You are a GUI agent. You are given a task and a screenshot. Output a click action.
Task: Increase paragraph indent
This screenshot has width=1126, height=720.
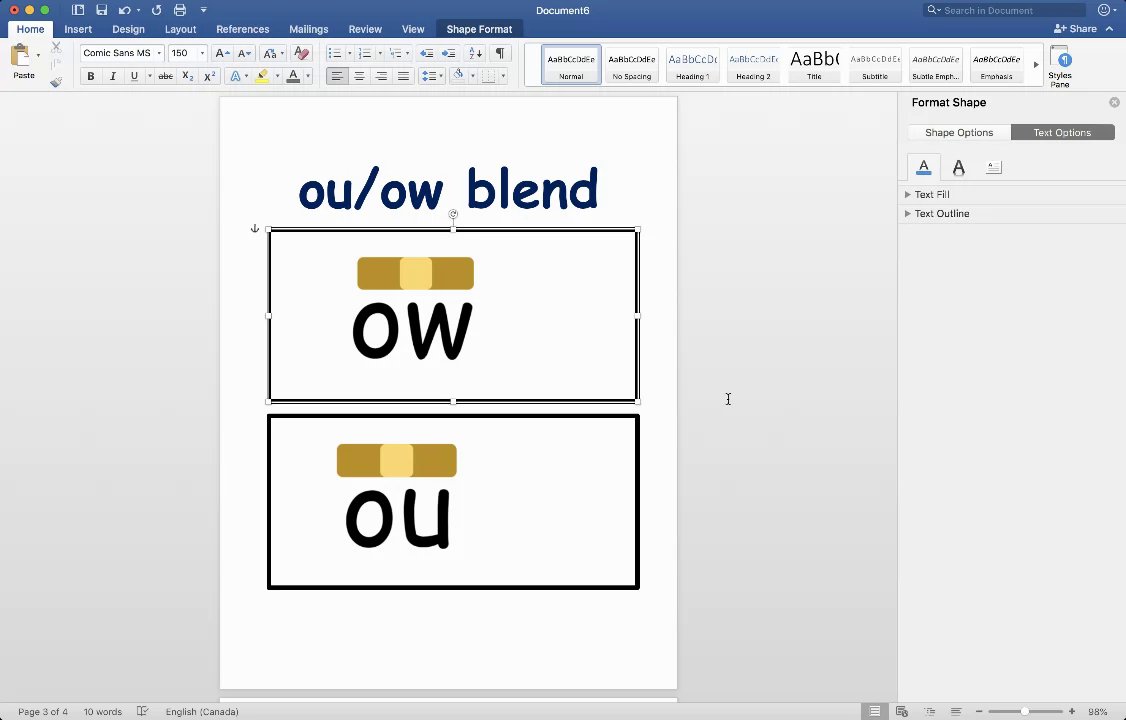[449, 53]
